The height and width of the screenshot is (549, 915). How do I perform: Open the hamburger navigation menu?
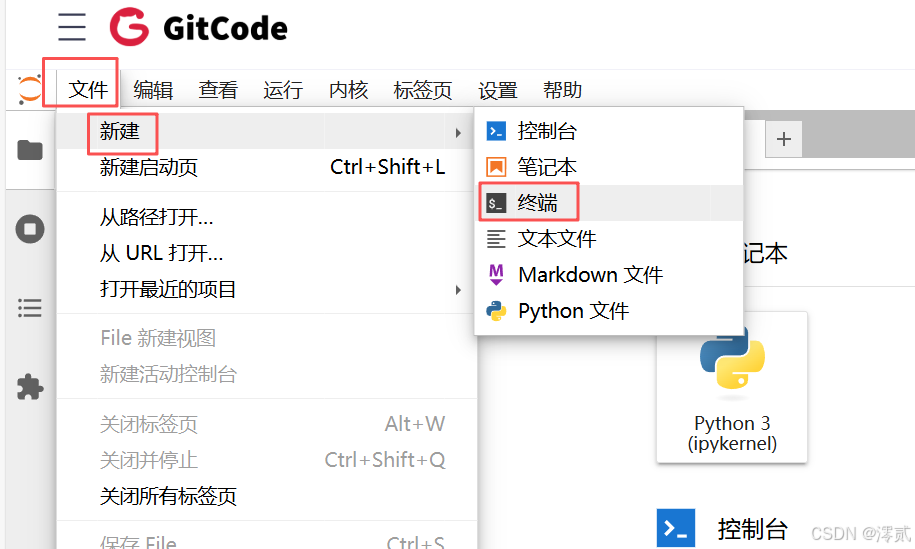click(x=72, y=27)
